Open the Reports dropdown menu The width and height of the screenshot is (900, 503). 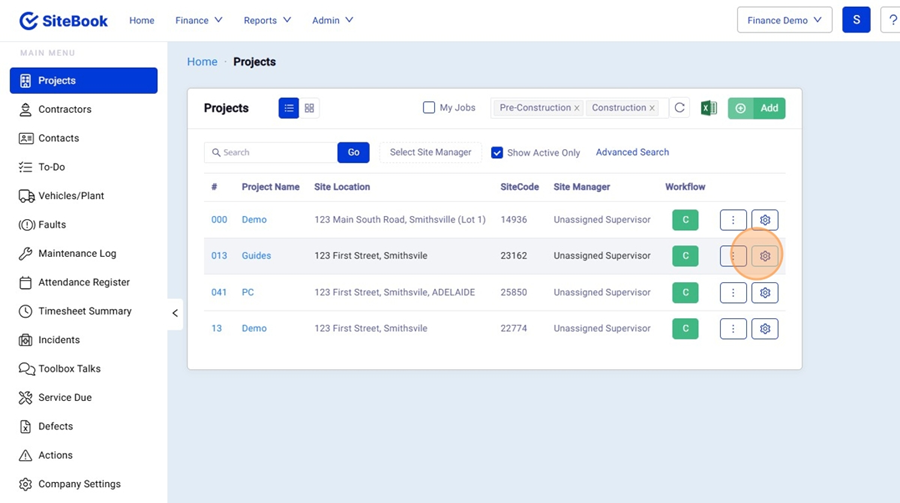(x=267, y=20)
